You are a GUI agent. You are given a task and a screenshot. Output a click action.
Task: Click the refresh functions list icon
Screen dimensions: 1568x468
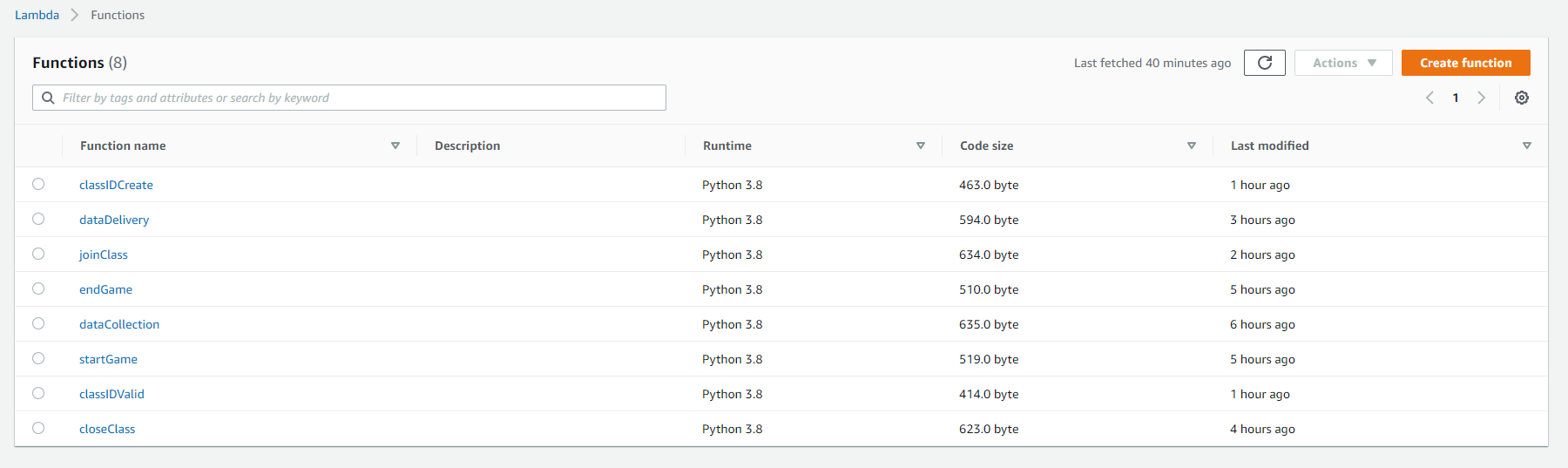tap(1264, 63)
